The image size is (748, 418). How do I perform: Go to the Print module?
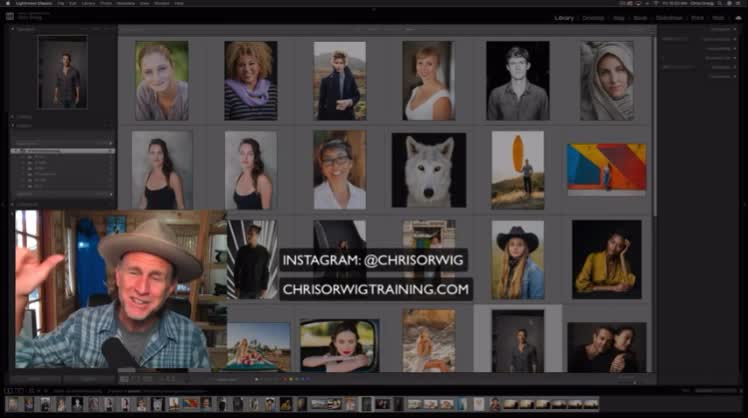pos(697,18)
